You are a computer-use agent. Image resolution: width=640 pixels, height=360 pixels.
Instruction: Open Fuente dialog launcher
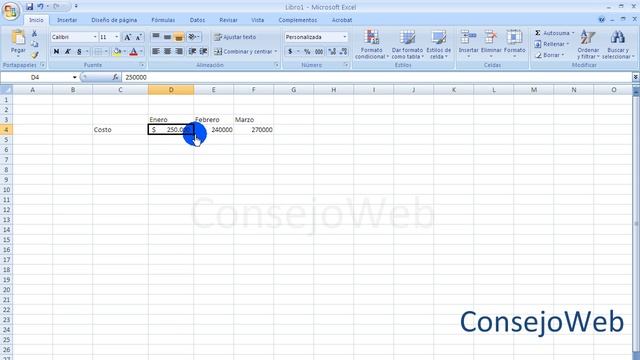tap(142, 65)
